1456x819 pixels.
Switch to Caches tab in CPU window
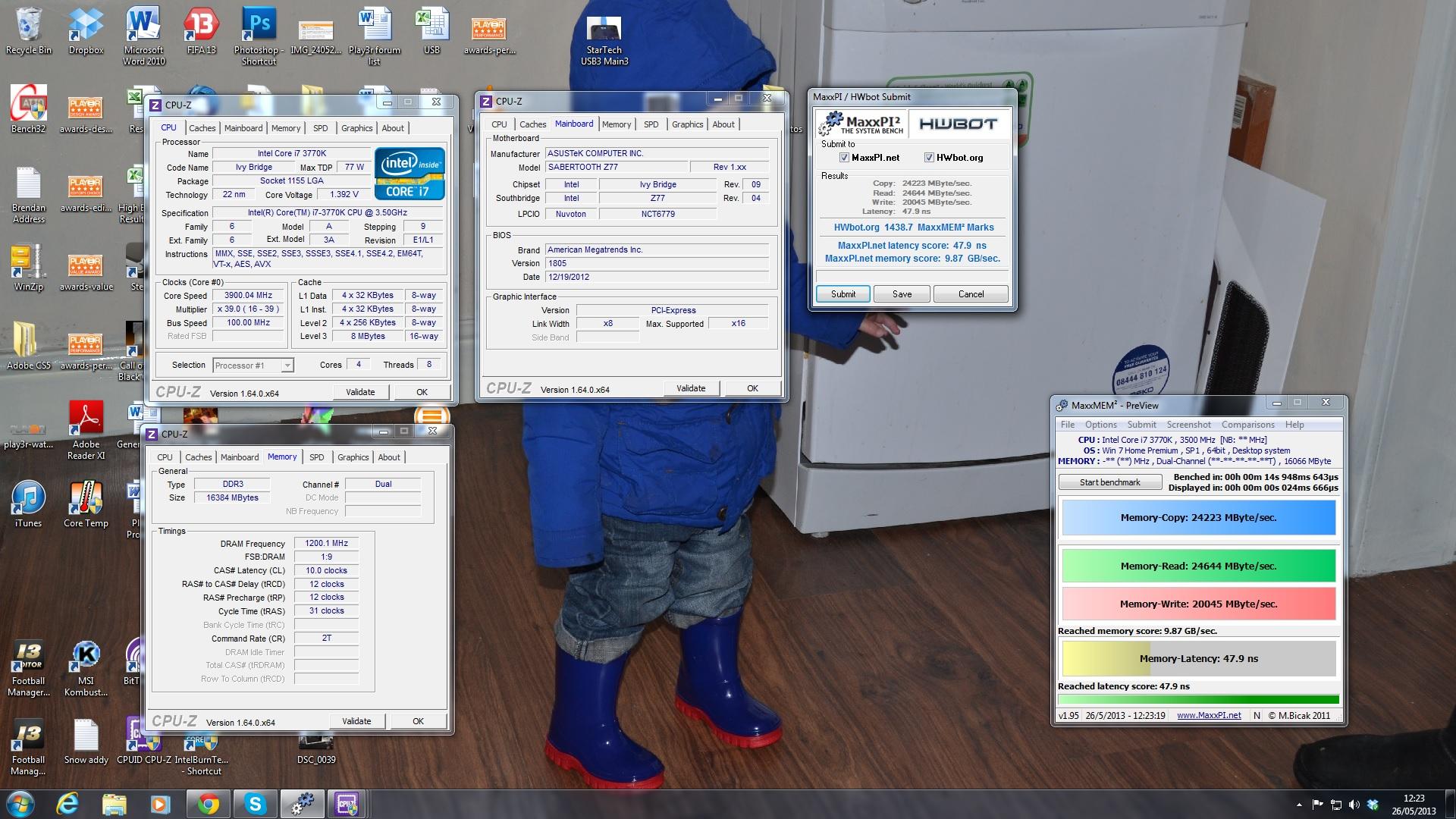[202, 128]
